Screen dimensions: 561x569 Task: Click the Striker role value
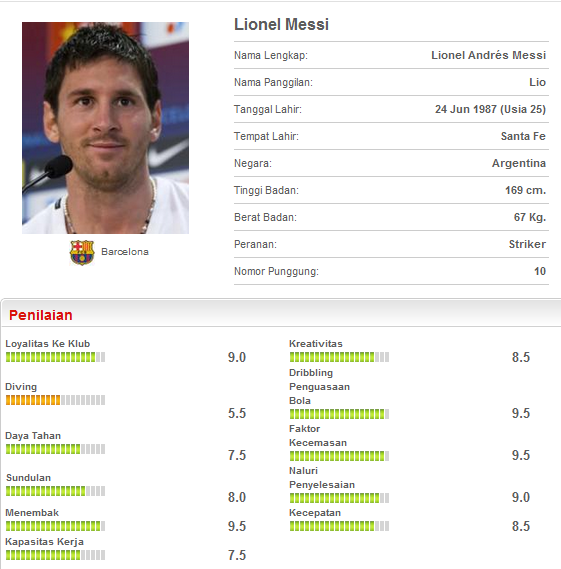[527, 244]
